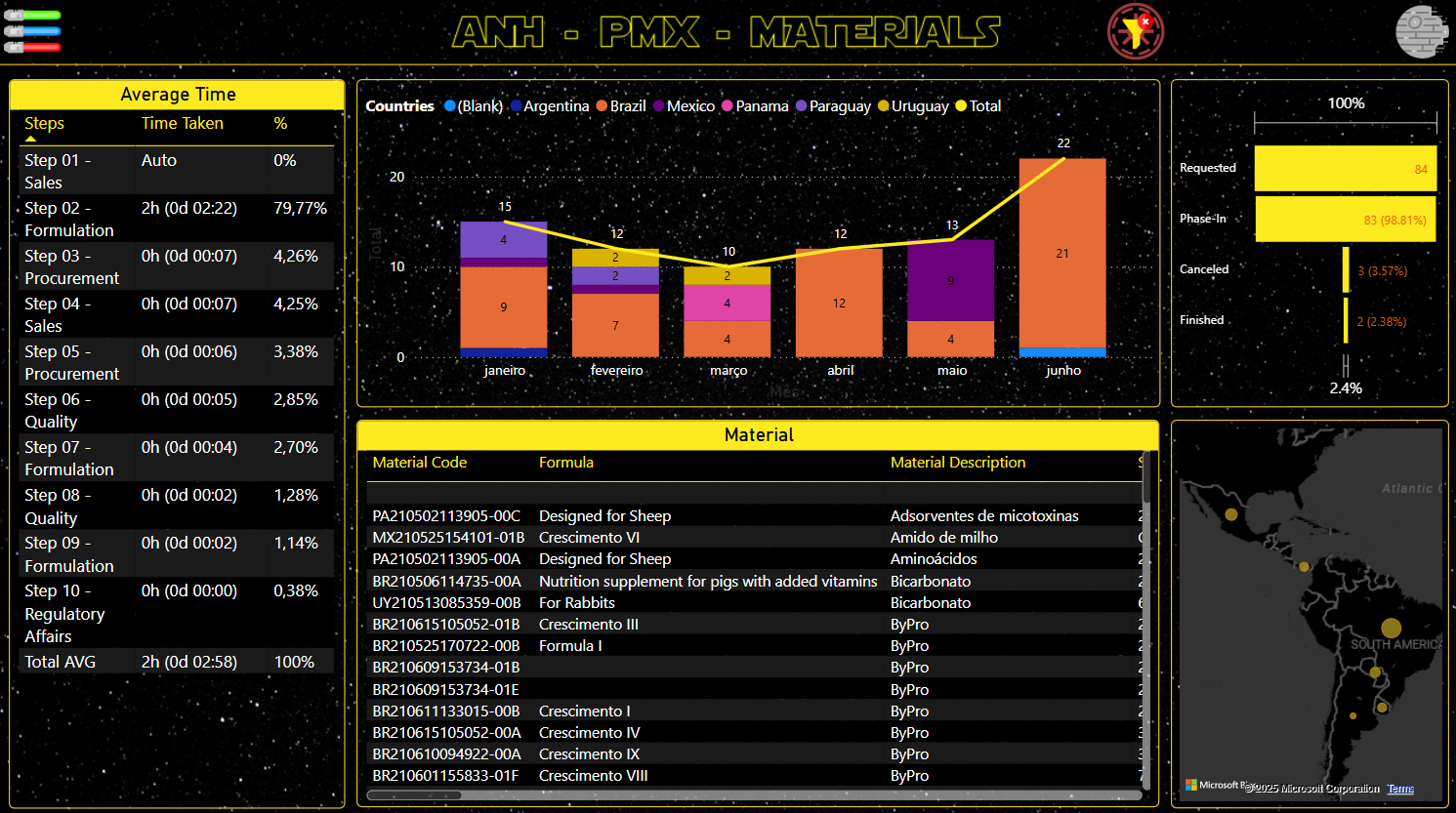Select the Panama bubble on the map
Screen dimensions: 1456x813
1304,566
